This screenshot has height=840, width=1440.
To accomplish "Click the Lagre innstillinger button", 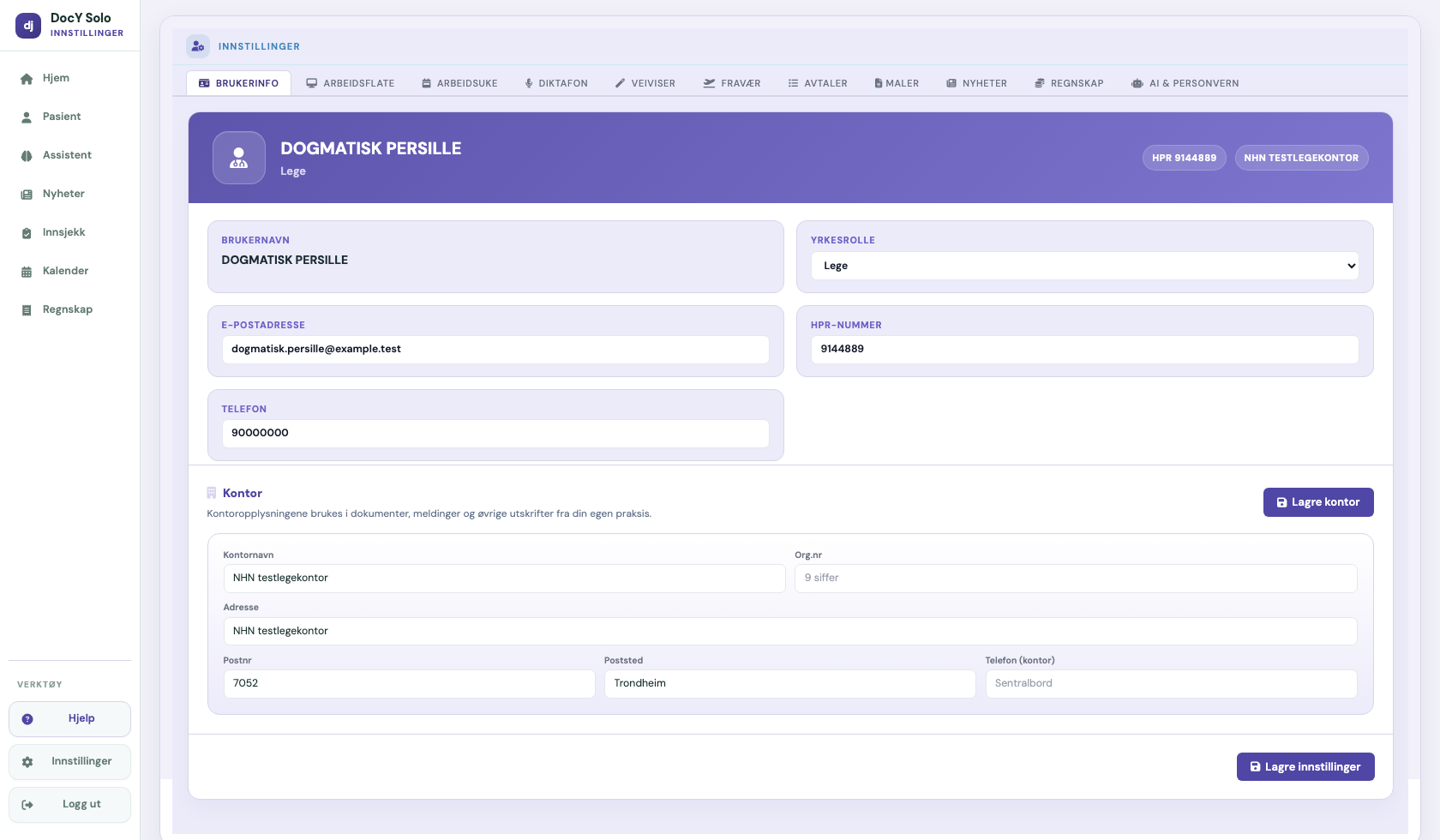I will tap(1305, 766).
